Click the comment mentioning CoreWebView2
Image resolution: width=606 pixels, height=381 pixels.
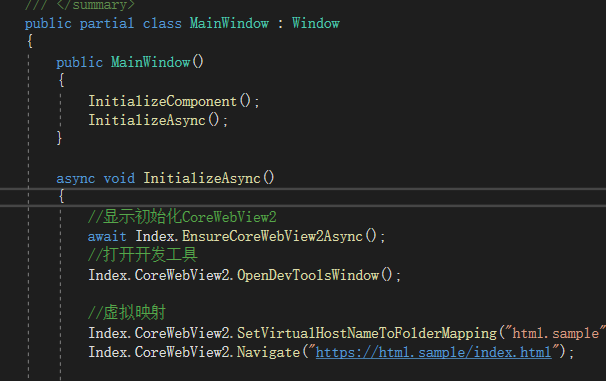pyautogui.click(x=182, y=217)
